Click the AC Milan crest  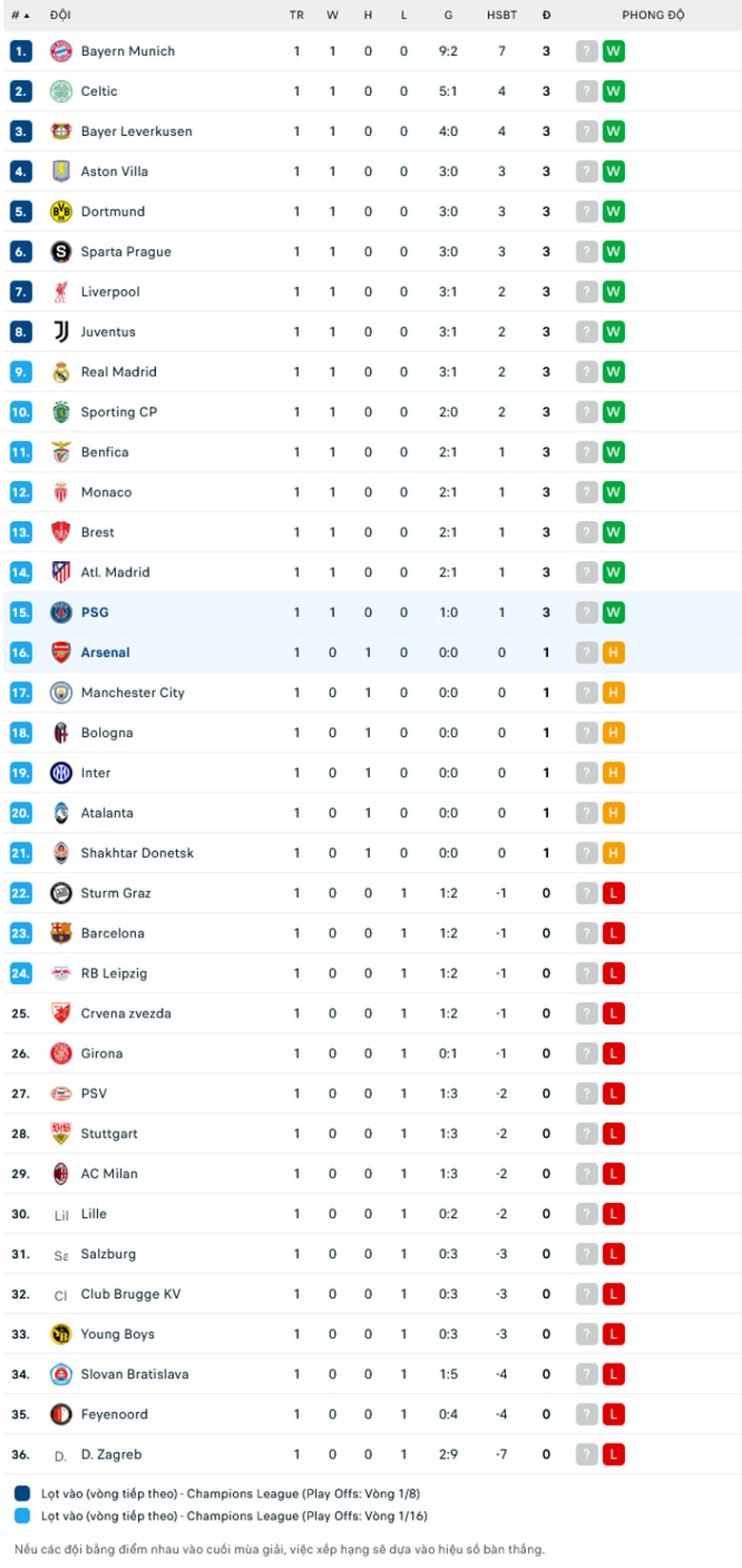point(61,1173)
